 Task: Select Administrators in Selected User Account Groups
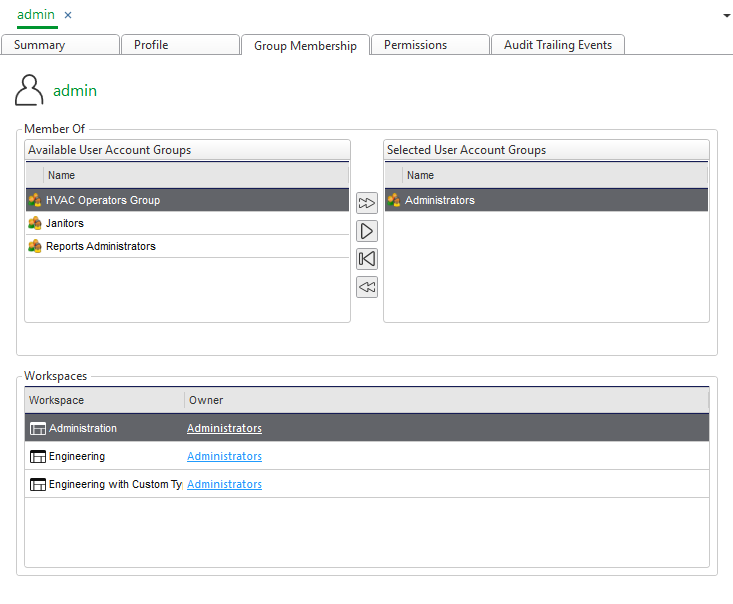546,200
